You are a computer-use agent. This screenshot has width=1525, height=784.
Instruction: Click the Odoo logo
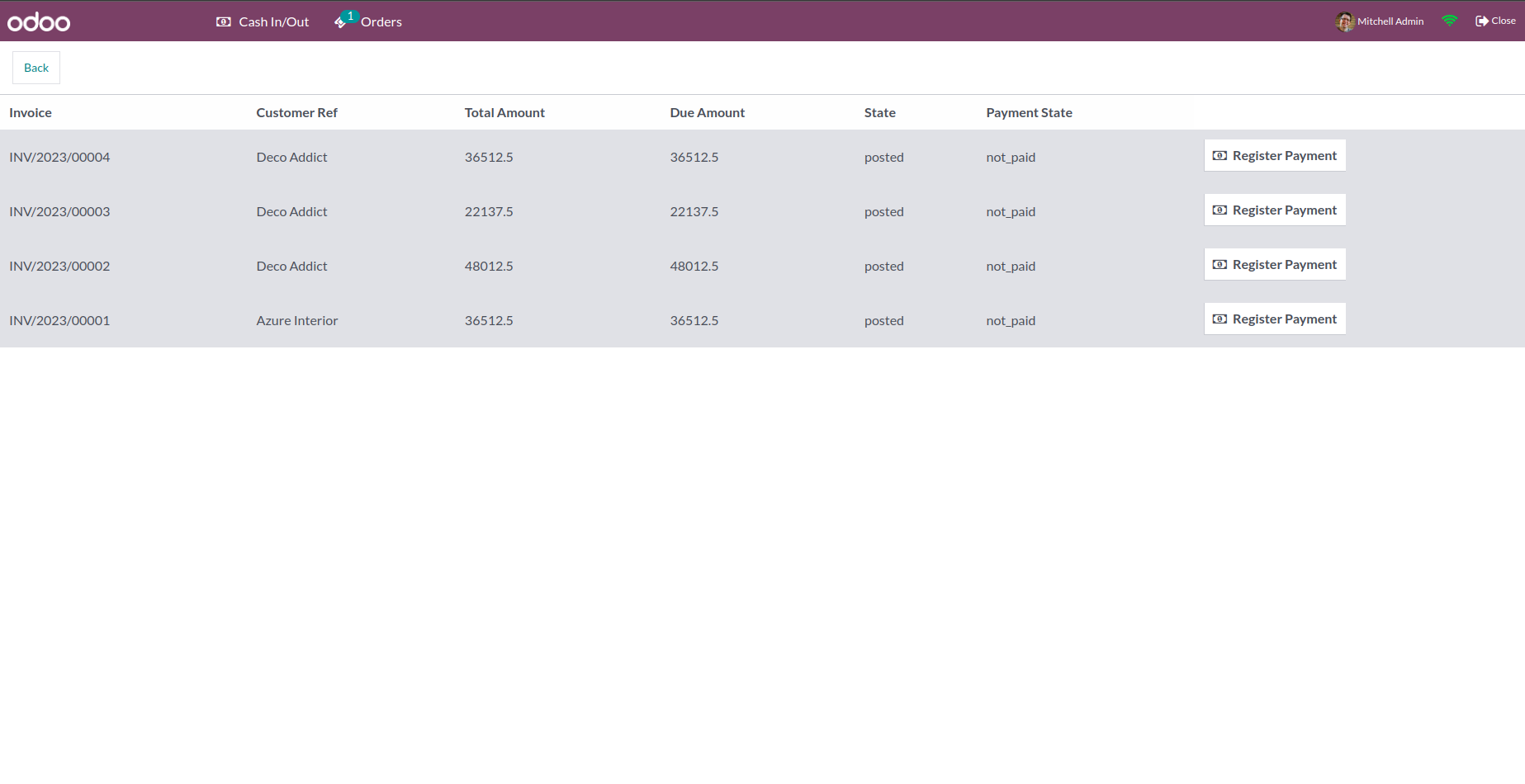pos(39,21)
